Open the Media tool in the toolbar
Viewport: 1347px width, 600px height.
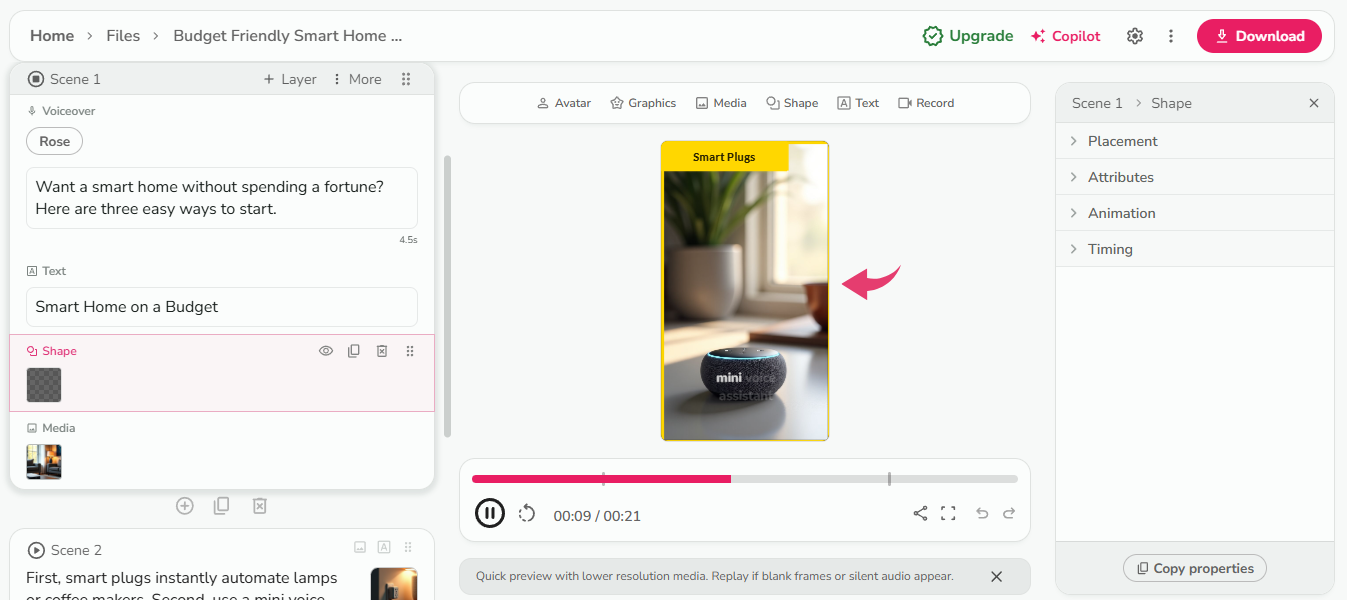(721, 102)
